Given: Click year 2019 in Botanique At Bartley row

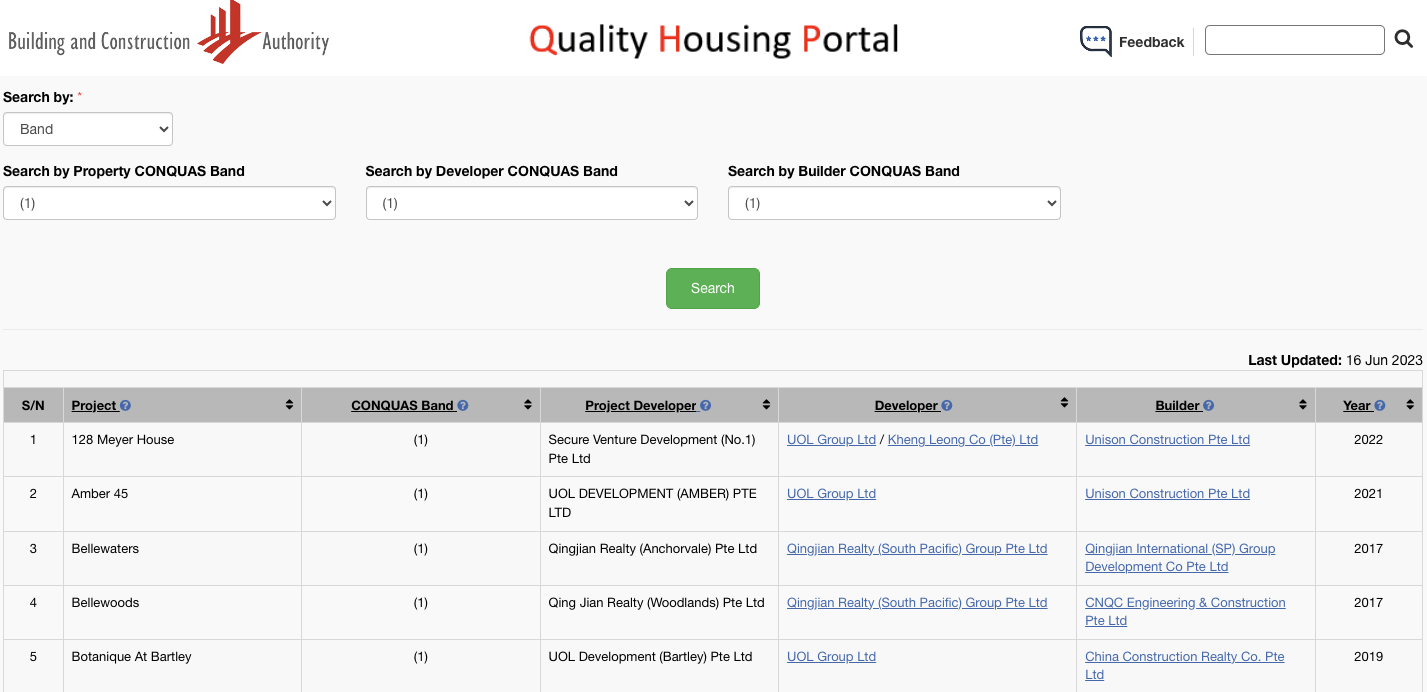Looking at the screenshot, I should [x=1368, y=657].
